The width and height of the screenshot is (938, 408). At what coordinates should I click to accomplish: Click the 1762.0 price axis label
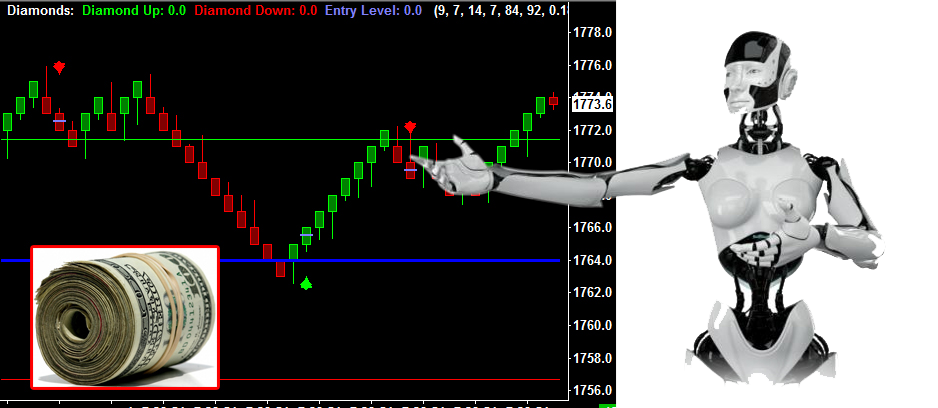click(592, 293)
